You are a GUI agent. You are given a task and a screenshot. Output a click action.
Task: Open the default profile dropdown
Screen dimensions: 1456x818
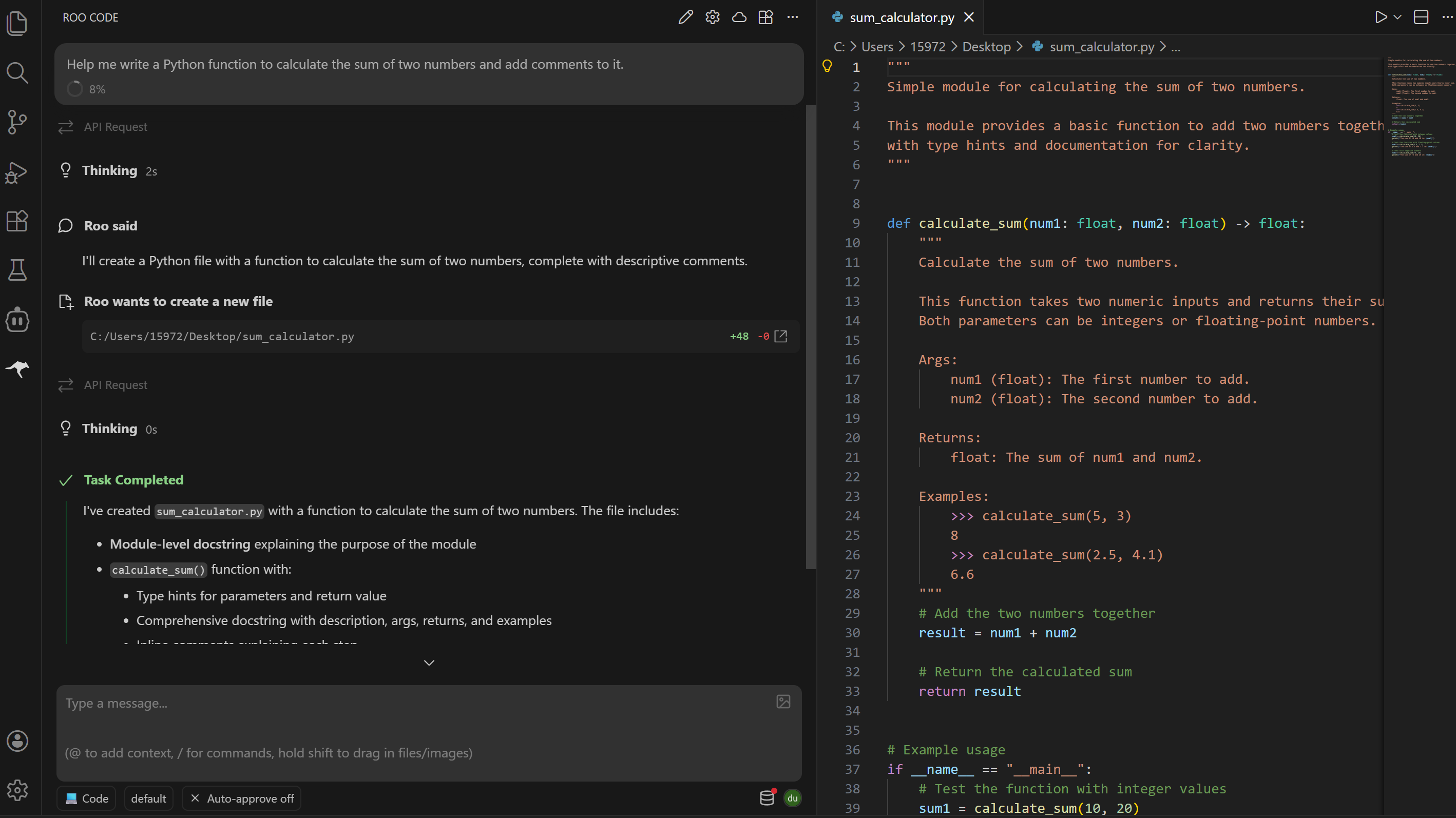pyautogui.click(x=149, y=798)
